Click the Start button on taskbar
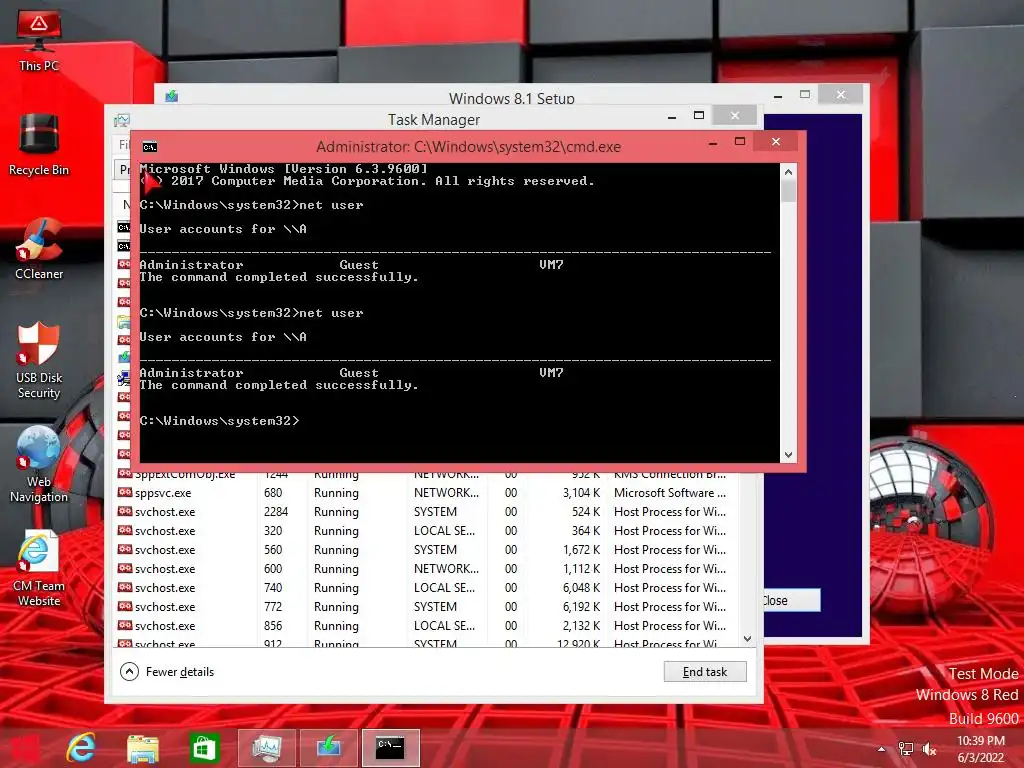 [24, 748]
